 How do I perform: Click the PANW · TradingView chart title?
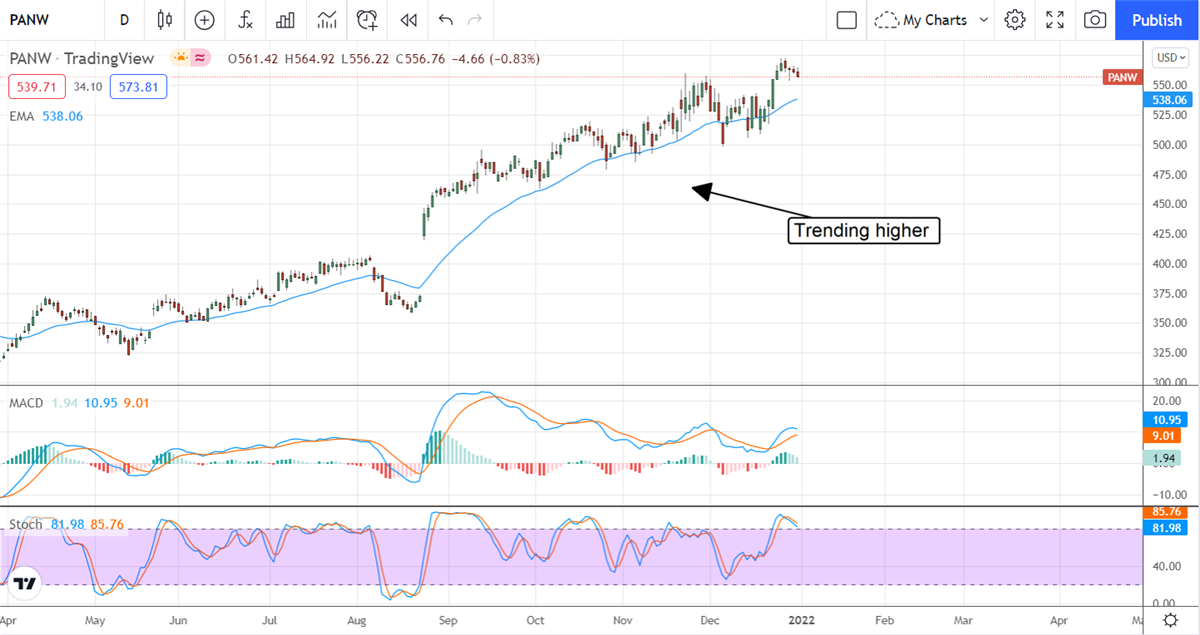(84, 59)
